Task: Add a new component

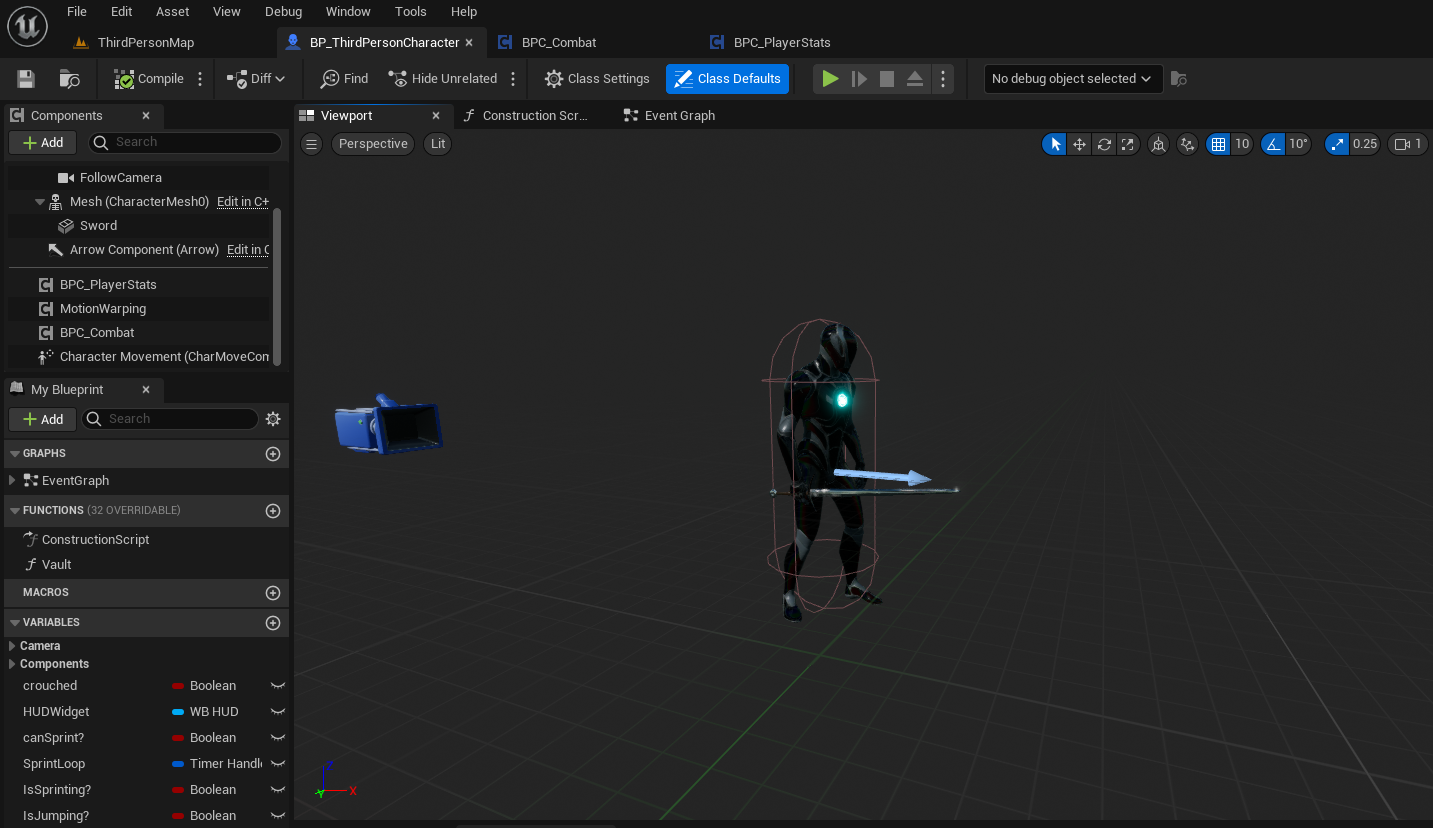Action: pos(43,143)
